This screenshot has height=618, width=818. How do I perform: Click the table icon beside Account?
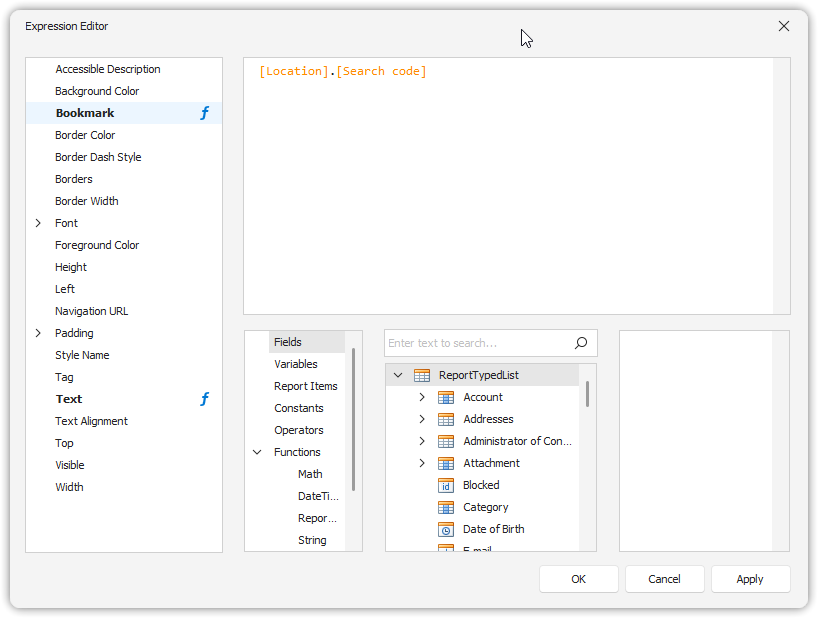[445, 397]
